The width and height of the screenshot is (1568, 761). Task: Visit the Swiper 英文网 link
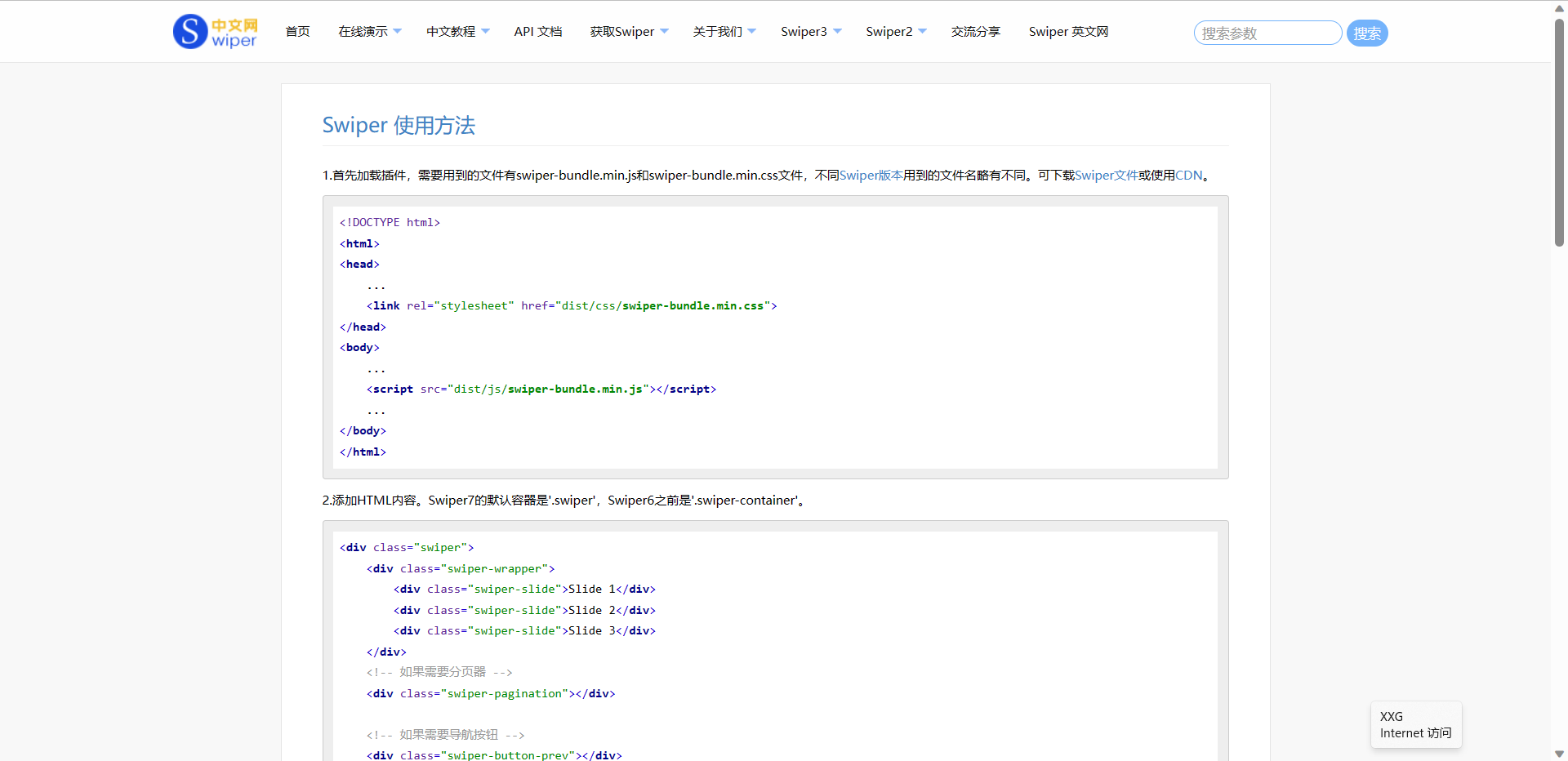point(1068,31)
